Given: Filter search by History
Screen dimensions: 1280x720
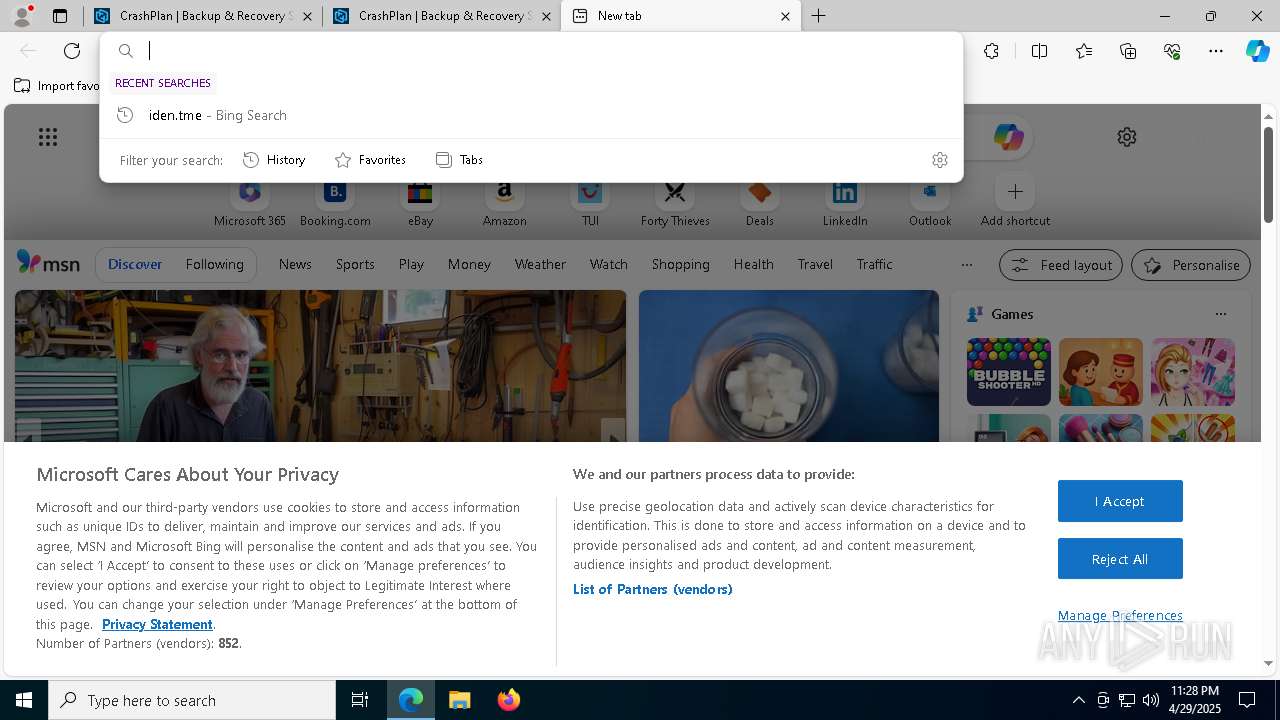Looking at the screenshot, I should (274, 160).
